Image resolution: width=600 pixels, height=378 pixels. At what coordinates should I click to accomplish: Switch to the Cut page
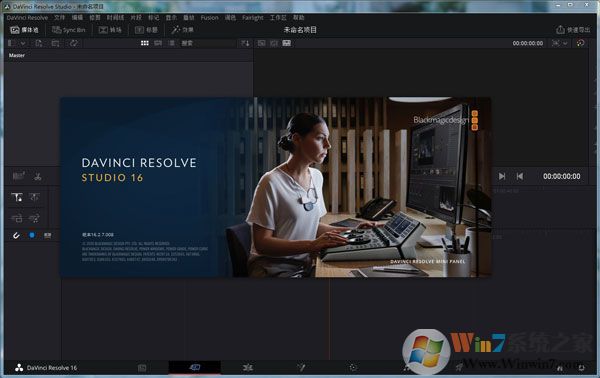(x=195, y=367)
